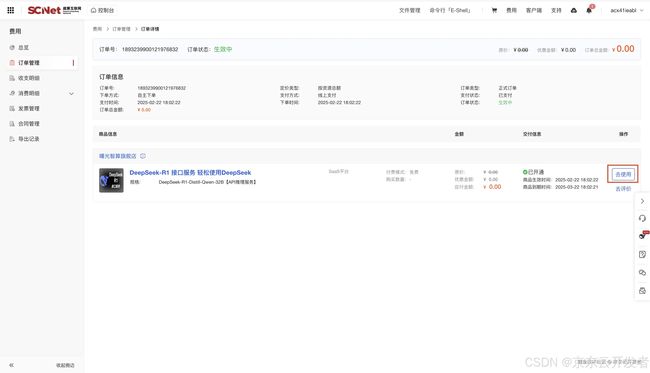Image resolution: width=650 pixels, height=373 pixels.
Task: Open the DeepSeek-R1 product thumbnail
Action: click(111, 180)
